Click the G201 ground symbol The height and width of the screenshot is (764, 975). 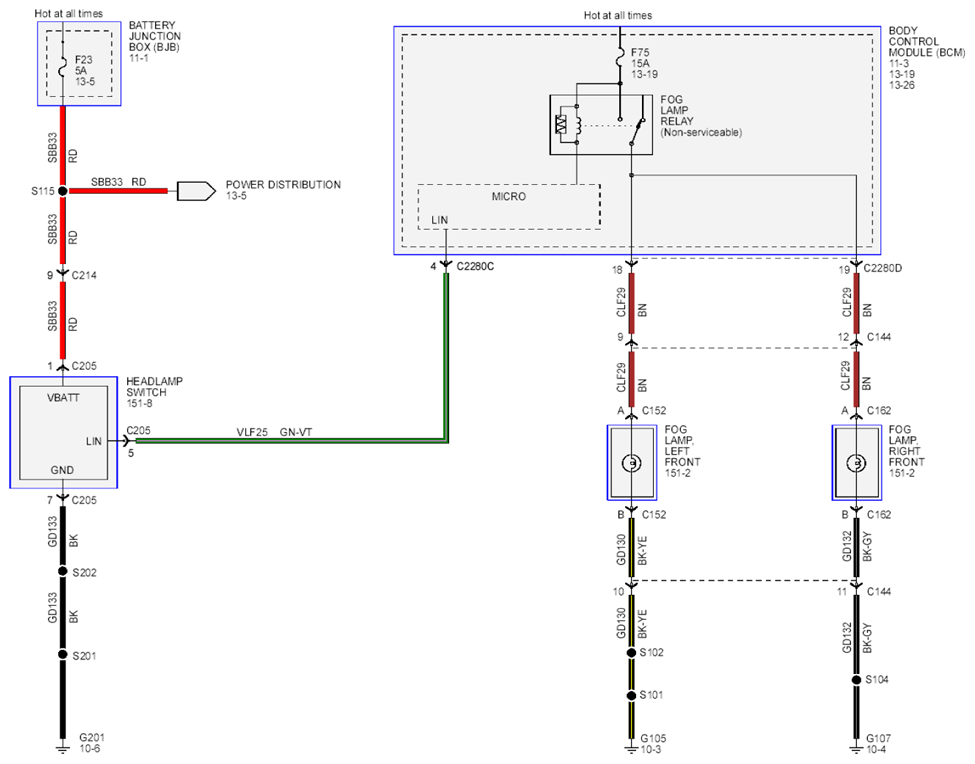click(x=62, y=747)
